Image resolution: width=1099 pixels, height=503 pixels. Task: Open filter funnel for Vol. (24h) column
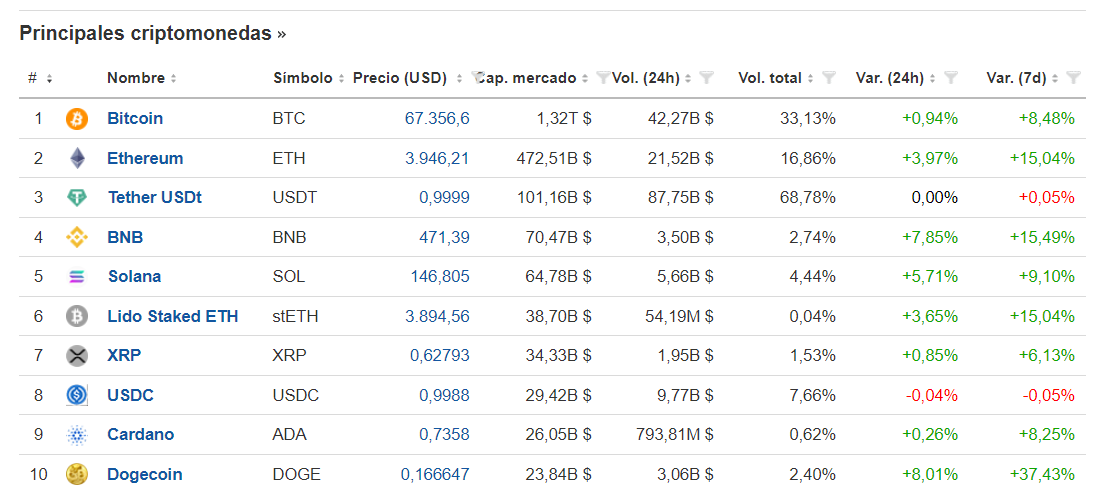pyautogui.click(x=706, y=78)
